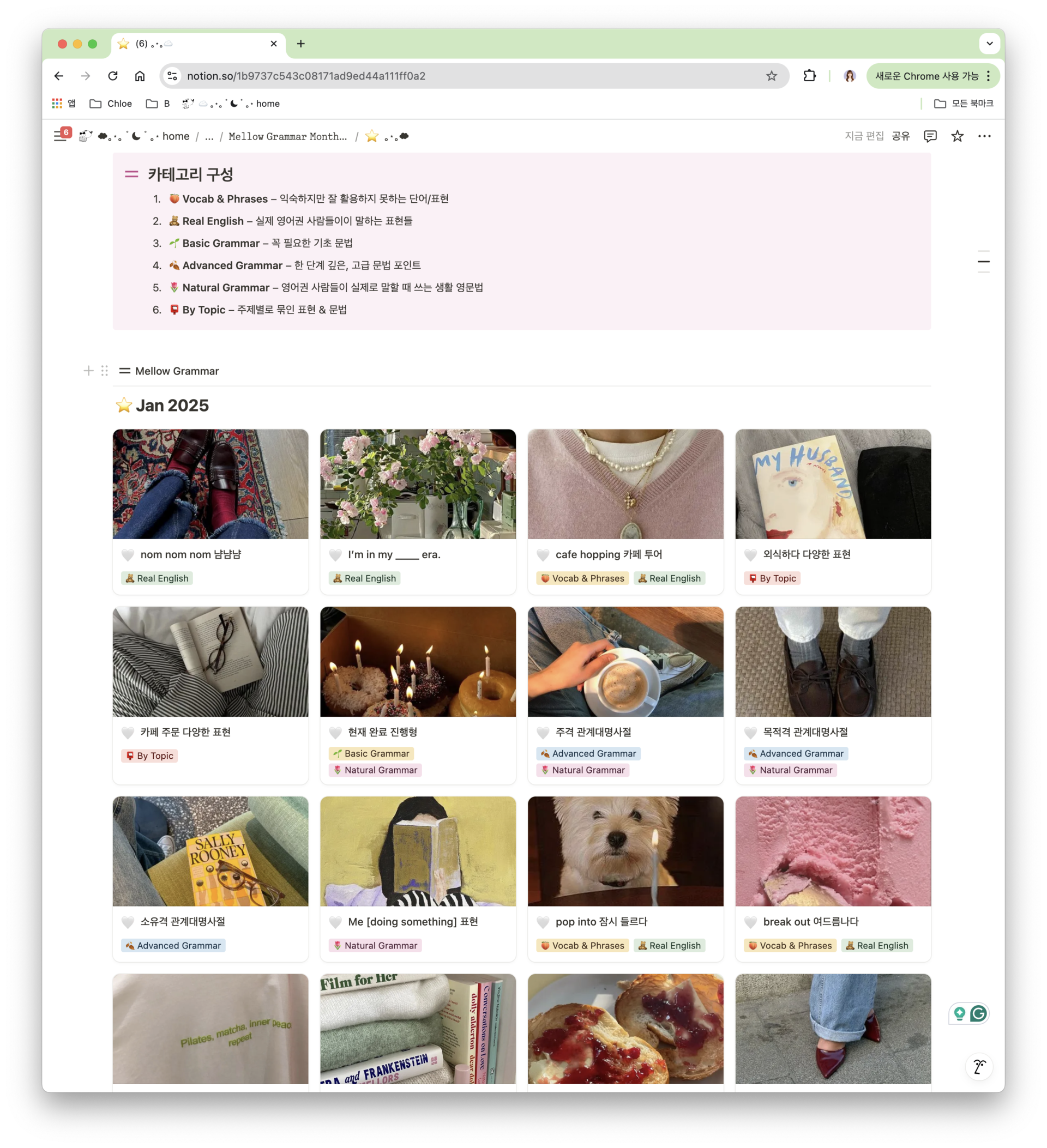Open the page comments icon
This screenshot has width=1047, height=1148.
pos(930,136)
